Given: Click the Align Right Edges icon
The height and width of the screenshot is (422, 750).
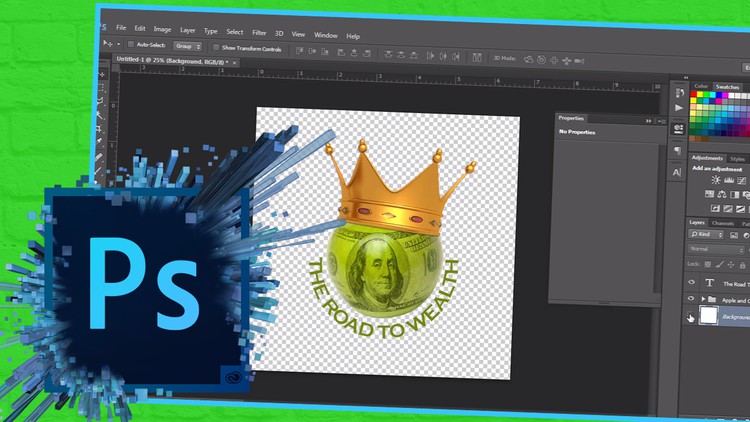Looking at the screenshot, I should click(367, 53).
